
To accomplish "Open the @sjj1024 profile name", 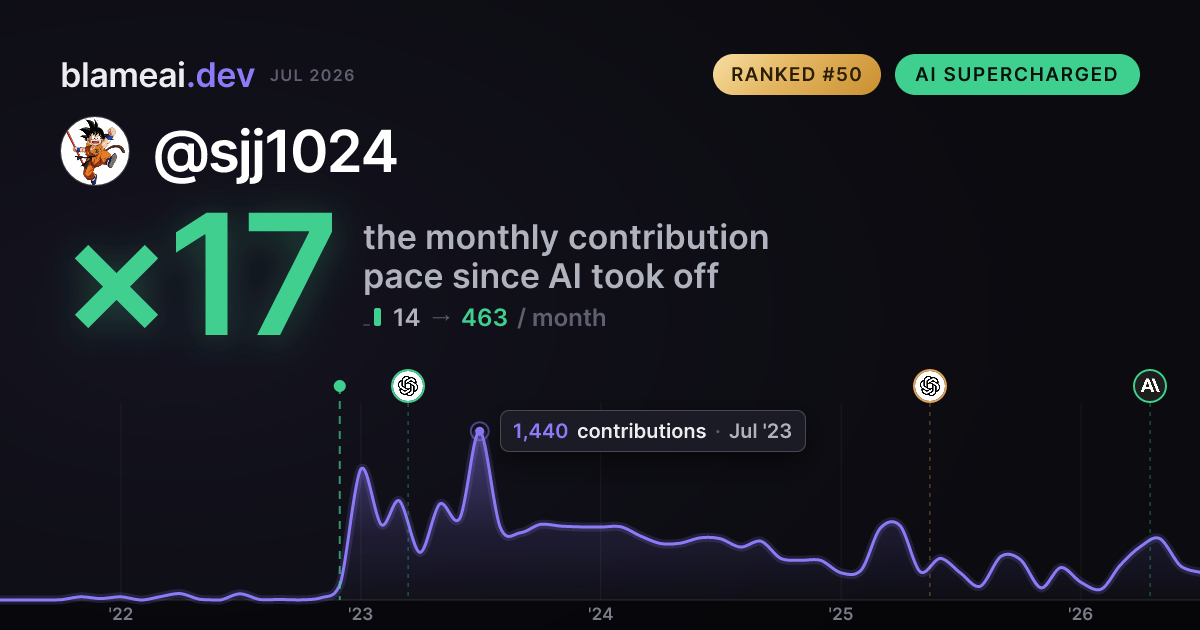I will coord(275,152).
